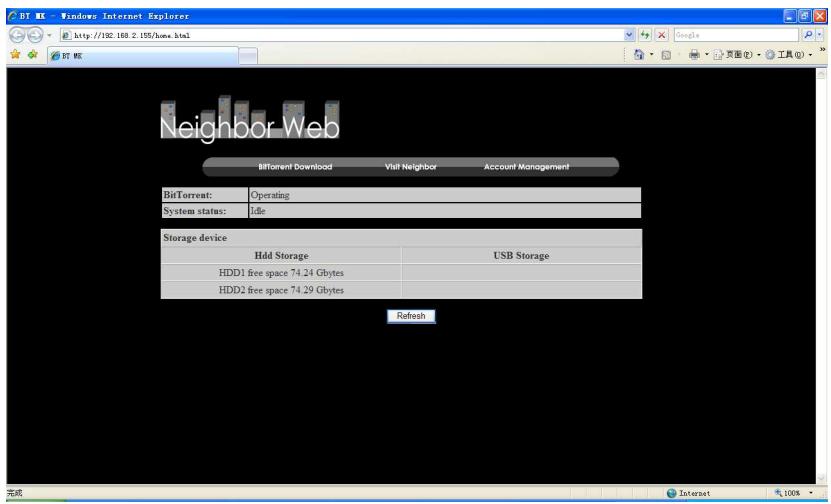Viewport: 831px width, 504px height.
Task: Expand the address bar history dropdown
Action: [629, 36]
